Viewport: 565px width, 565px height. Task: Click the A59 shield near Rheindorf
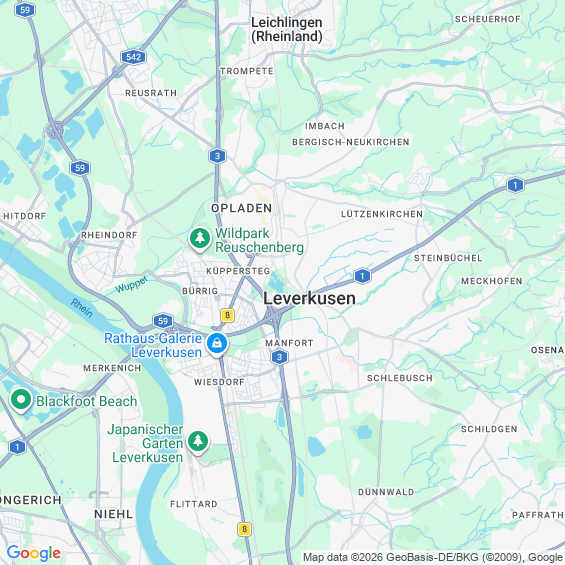80,168
